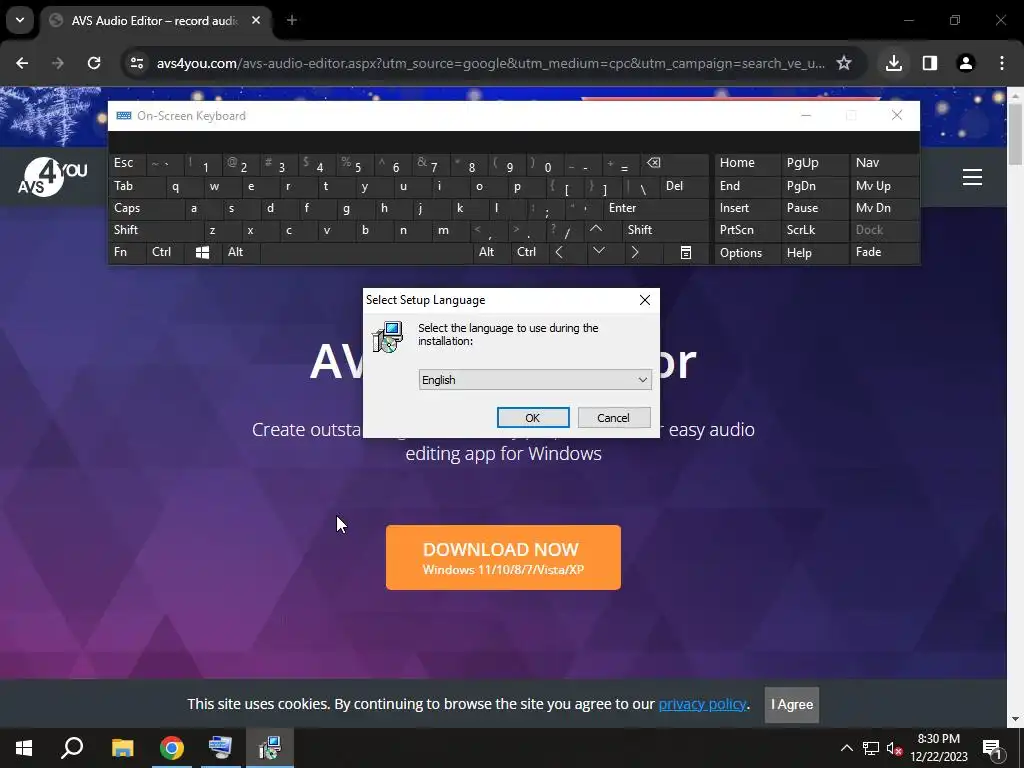Toggle right Alt key on On-Screen Keyboard

[491, 252]
